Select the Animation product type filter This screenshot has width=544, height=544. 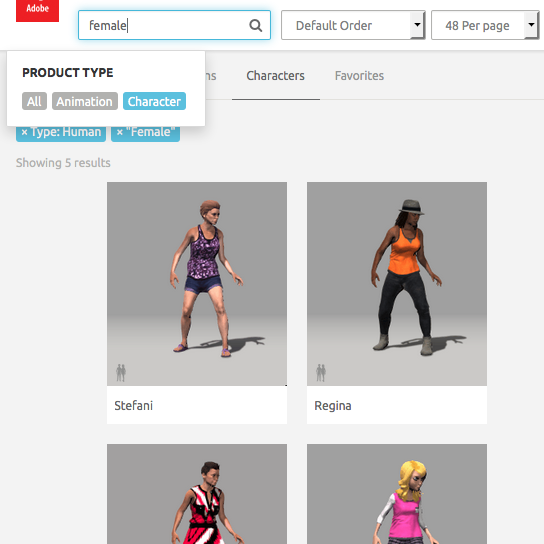pyautogui.click(x=85, y=101)
